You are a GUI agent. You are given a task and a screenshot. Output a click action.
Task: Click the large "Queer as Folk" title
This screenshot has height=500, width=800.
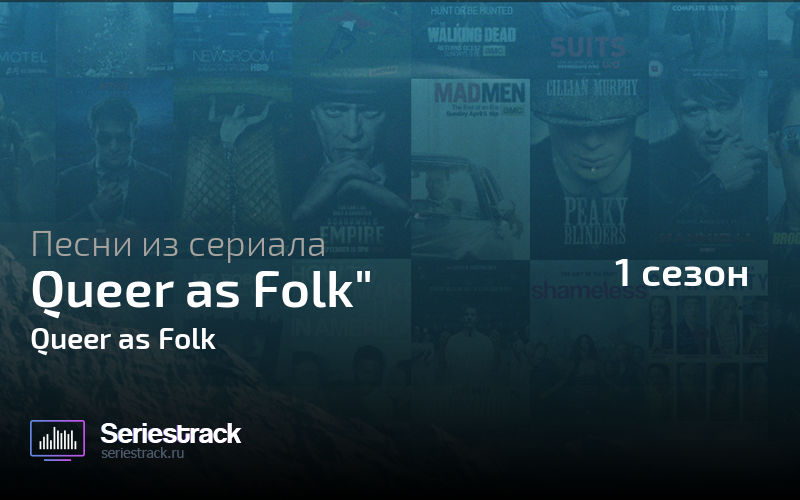point(202,291)
